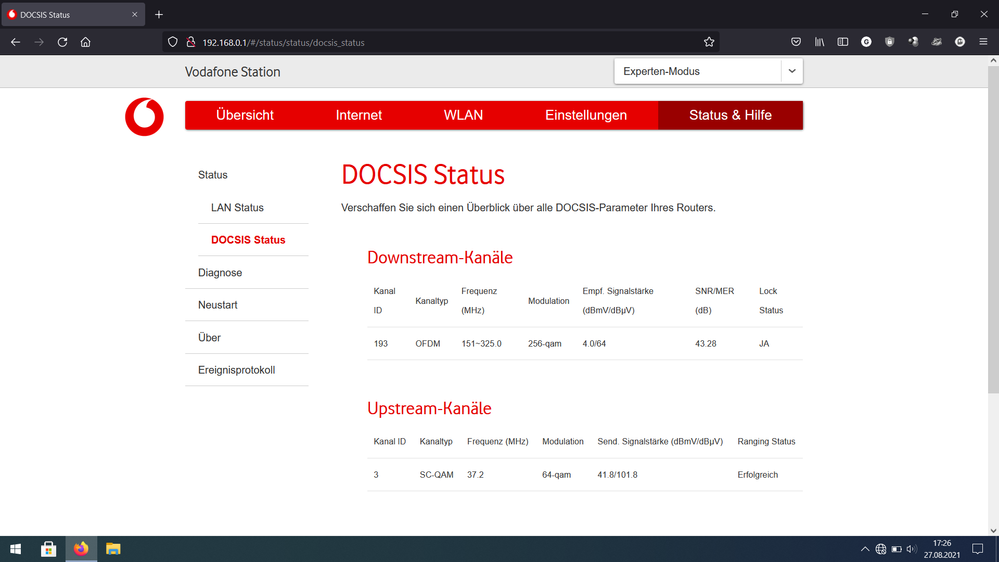Select Status in the sidebar
999x562 pixels.
[213, 175]
